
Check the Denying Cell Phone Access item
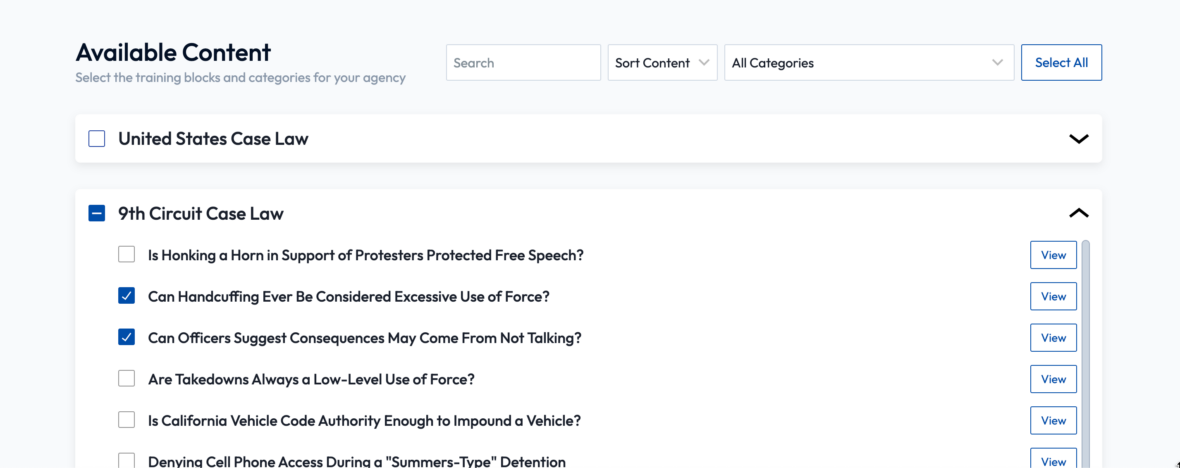(x=126, y=461)
